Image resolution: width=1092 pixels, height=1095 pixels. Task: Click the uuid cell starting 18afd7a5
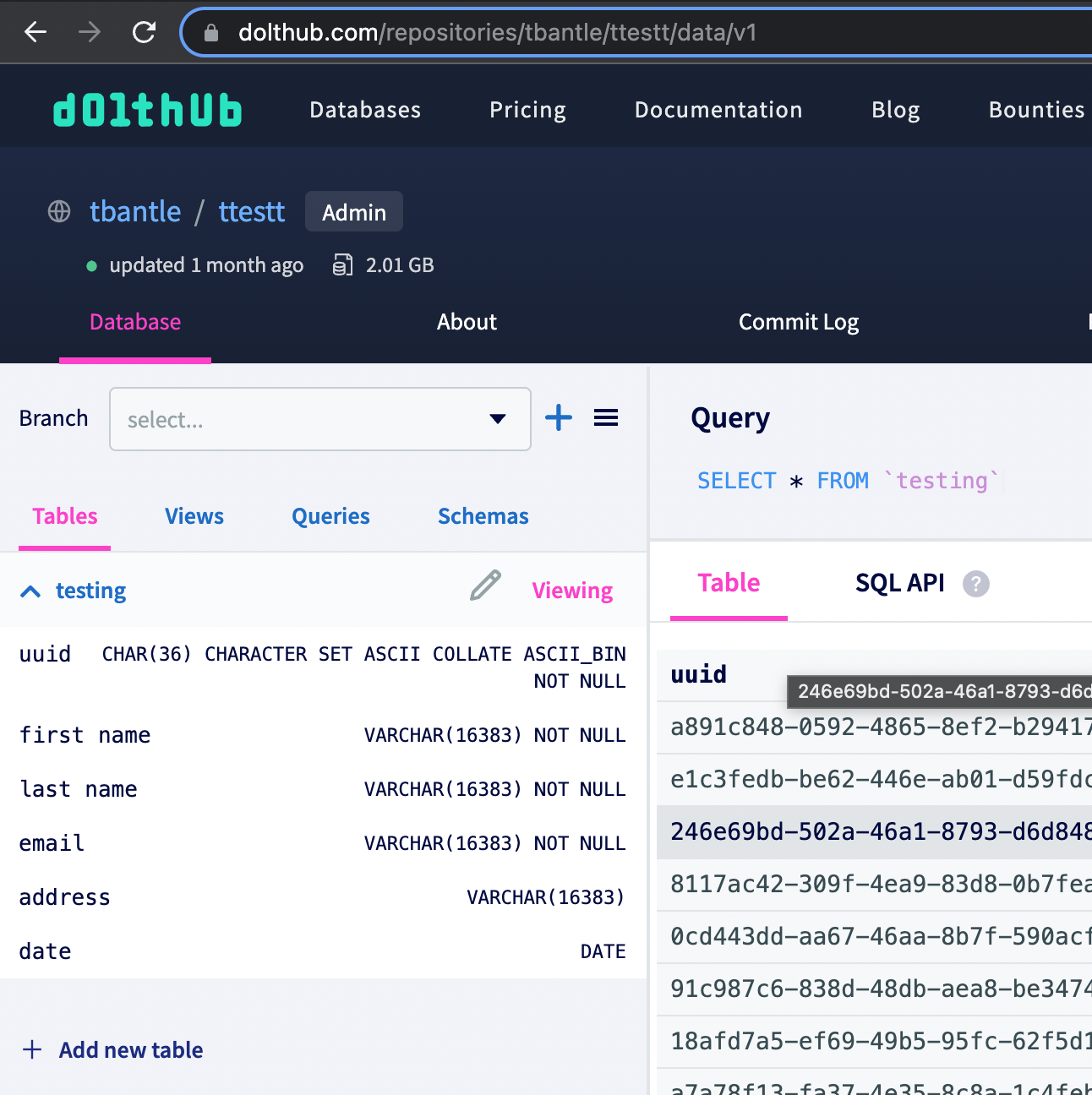pyautogui.click(x=881, y=1041)
